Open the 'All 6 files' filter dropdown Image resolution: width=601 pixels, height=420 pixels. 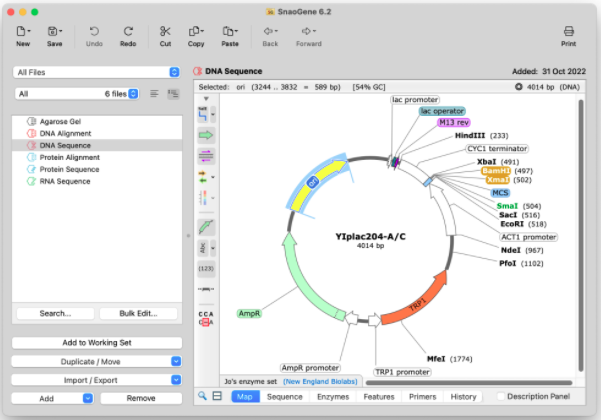[77, 94]
